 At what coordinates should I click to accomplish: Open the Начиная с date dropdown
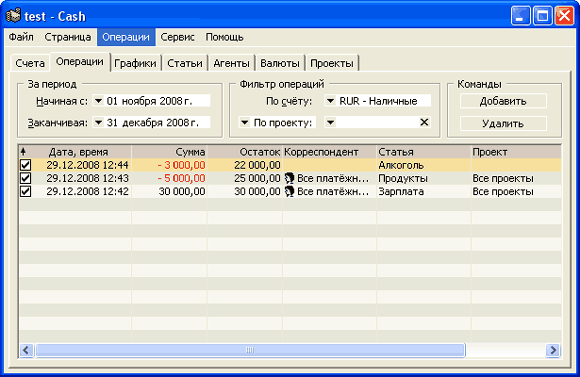pos(98,101)
